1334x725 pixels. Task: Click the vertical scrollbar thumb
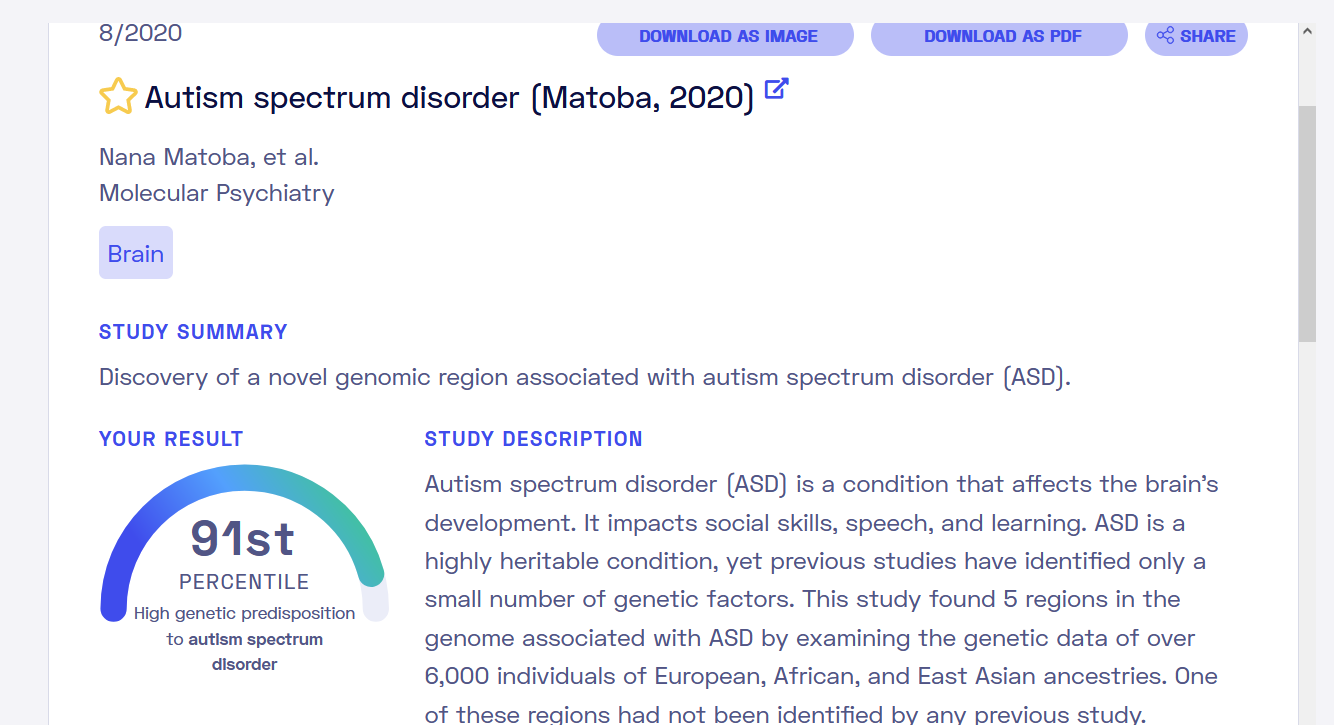point(1307,220)
